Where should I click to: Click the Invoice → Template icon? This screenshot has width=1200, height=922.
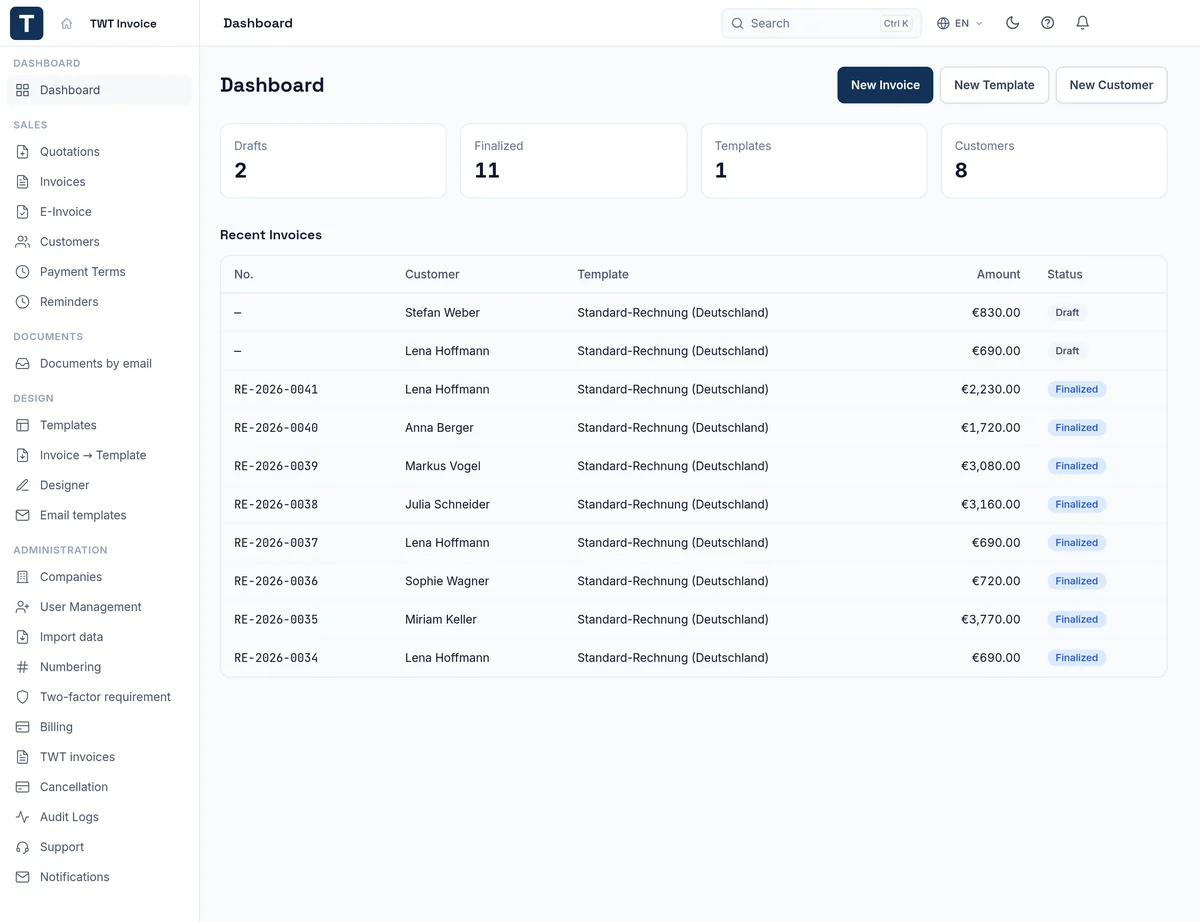pyautogui.click(x=23, y=455)
